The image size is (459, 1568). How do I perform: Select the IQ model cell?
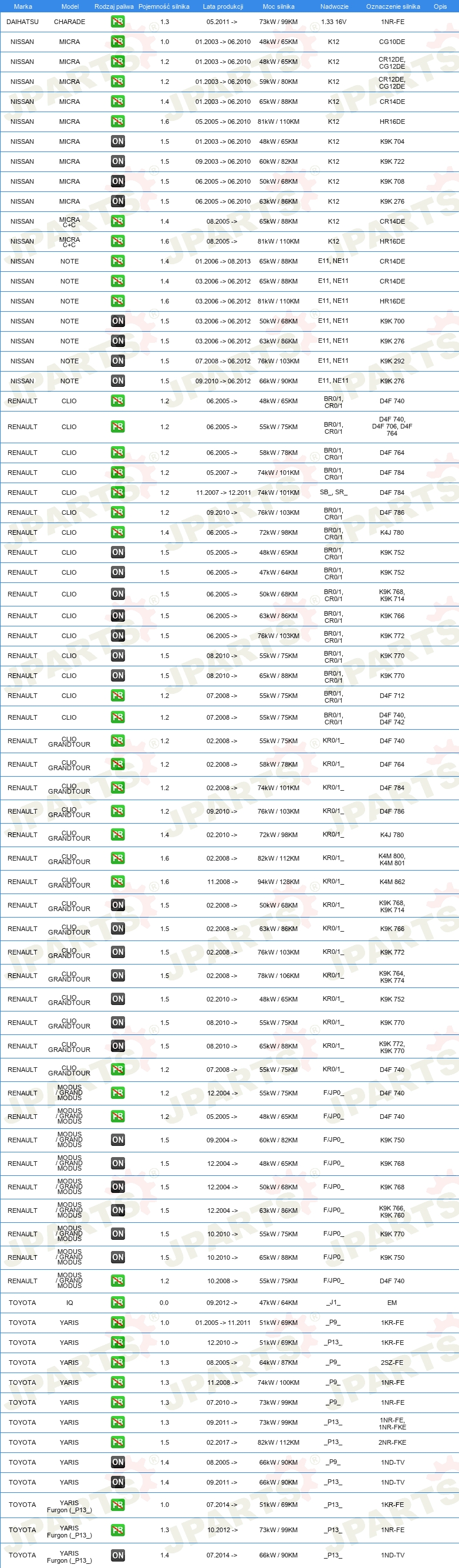69,1303
